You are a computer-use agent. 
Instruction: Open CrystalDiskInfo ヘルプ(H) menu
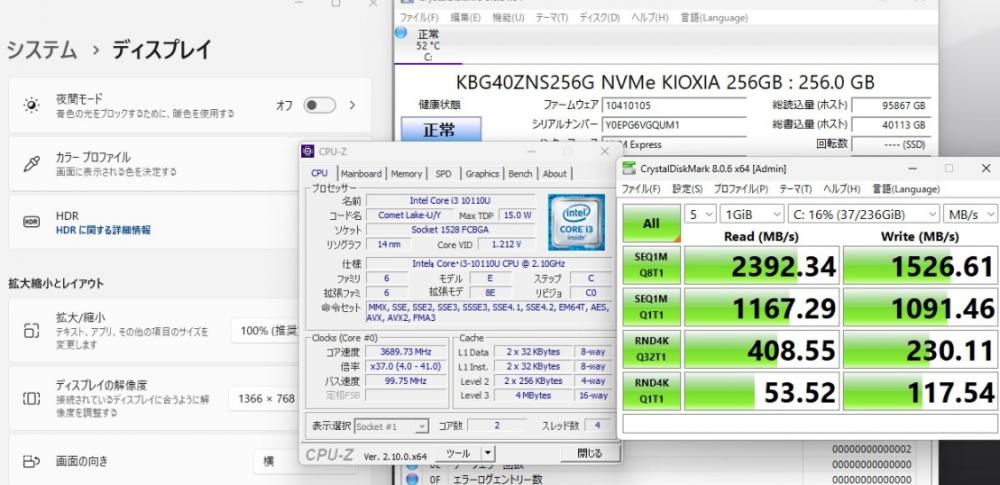650,18
